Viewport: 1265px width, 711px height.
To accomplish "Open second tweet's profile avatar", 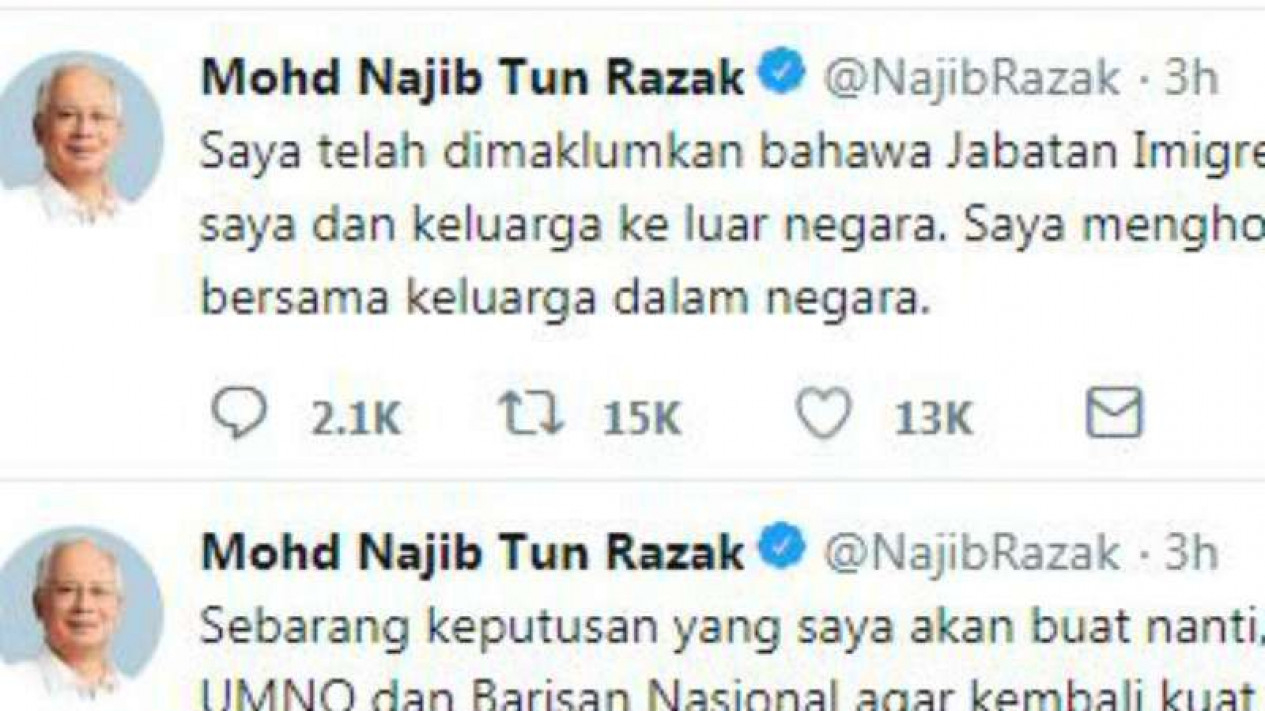I will 80,612.
